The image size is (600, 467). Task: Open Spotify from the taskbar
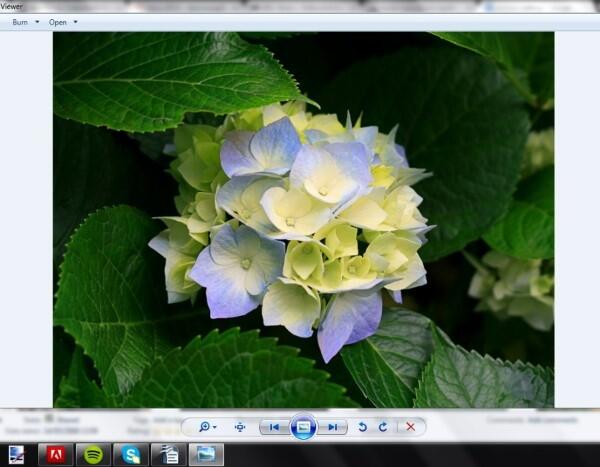click(93, 455)
